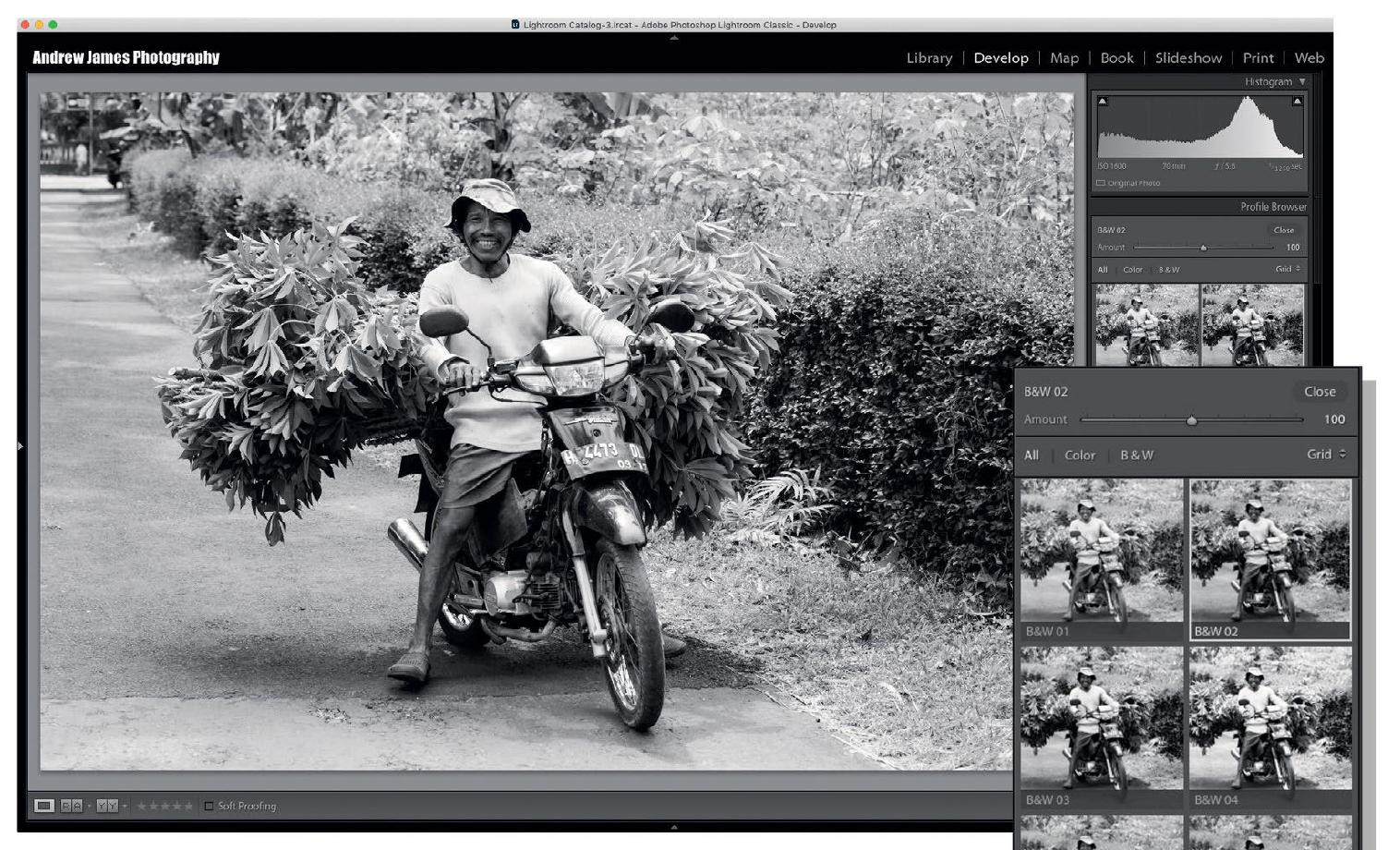The image size is (1400, 850).
Task: Toggle shadow clipping indicator in histogram
Action: (1103, 101)
